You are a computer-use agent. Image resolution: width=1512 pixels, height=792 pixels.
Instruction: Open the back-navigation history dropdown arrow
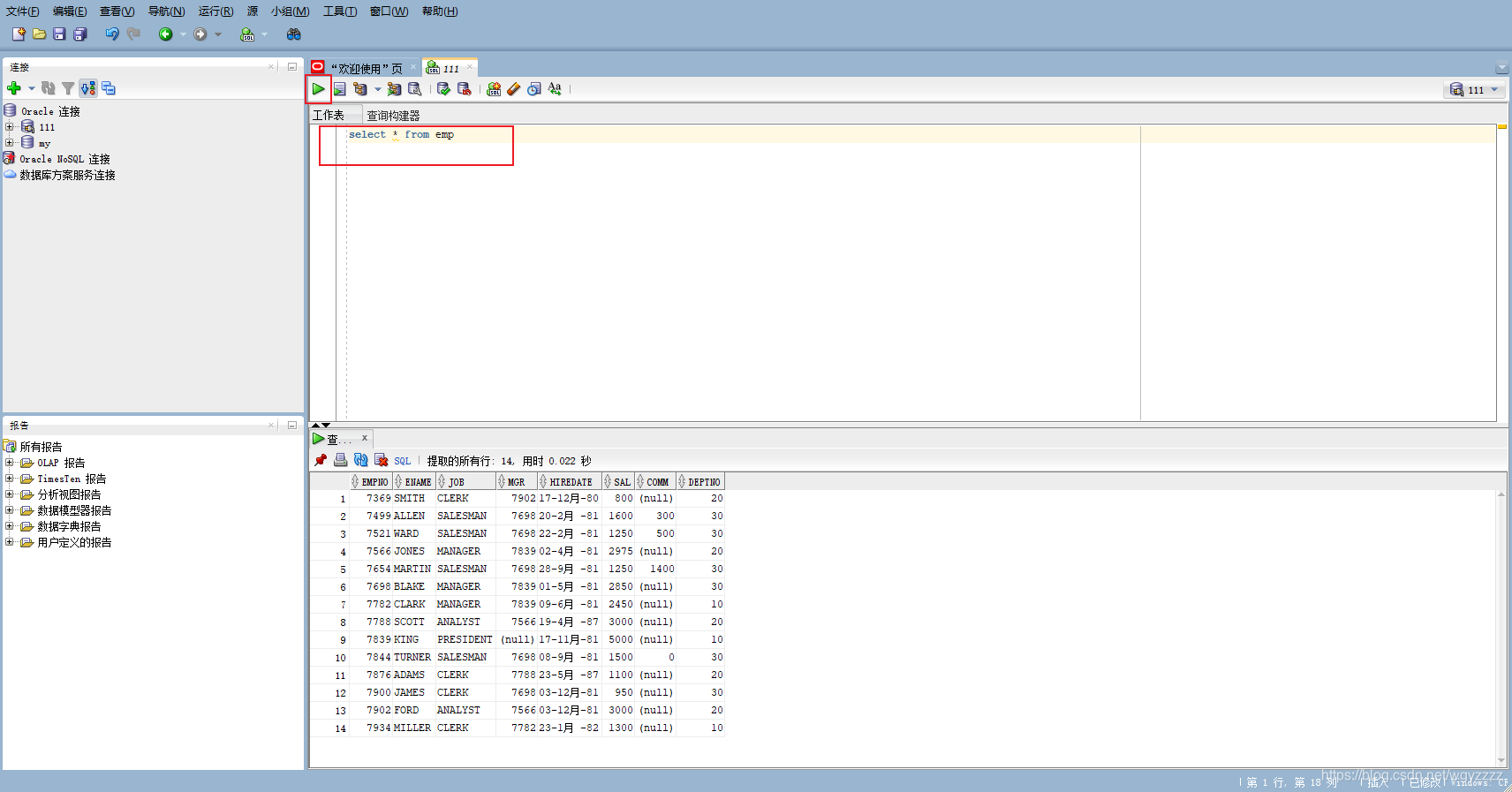(183, 34)
